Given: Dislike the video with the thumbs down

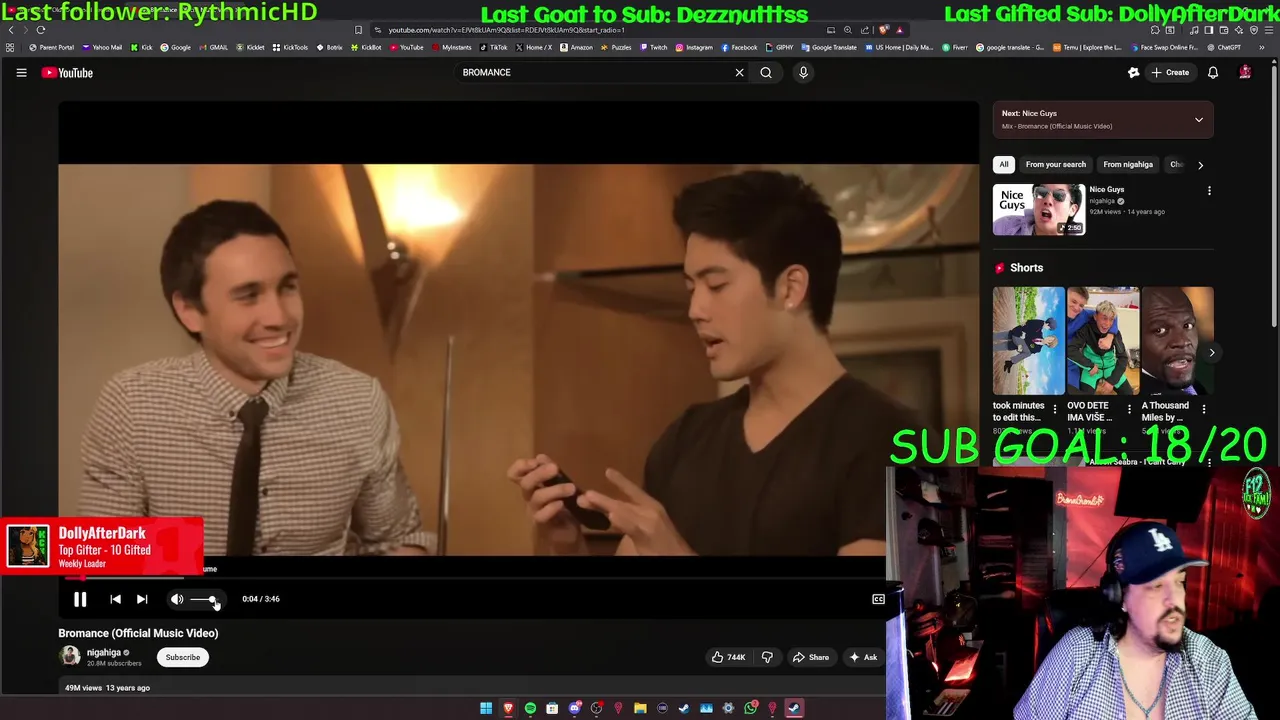Looking at the screenshot, I should pos(767,657).
